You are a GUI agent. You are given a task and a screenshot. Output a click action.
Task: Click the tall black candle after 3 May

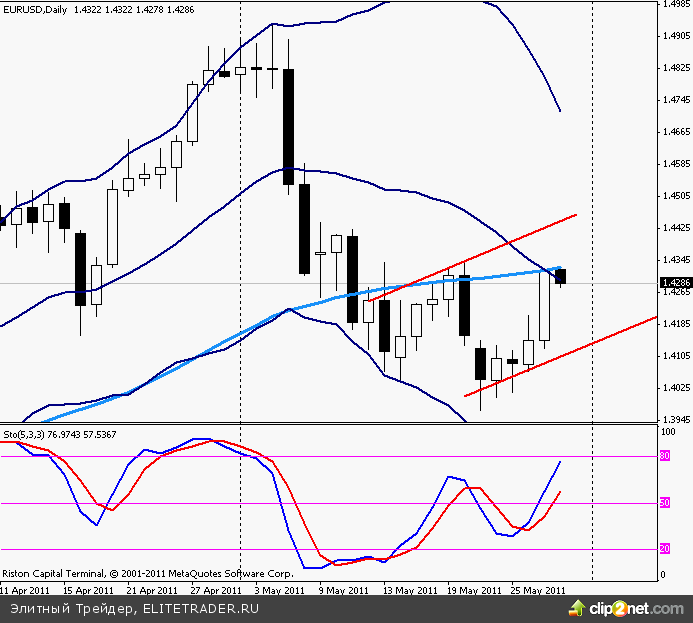click(x=288, y=126)
